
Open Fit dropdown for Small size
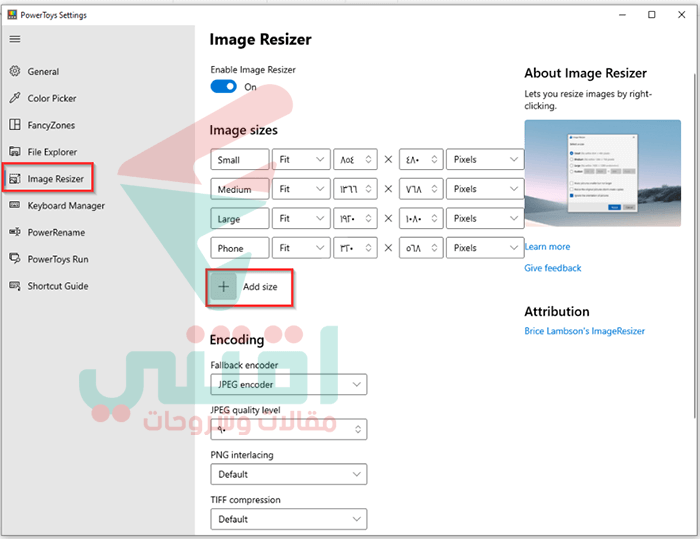301,159
